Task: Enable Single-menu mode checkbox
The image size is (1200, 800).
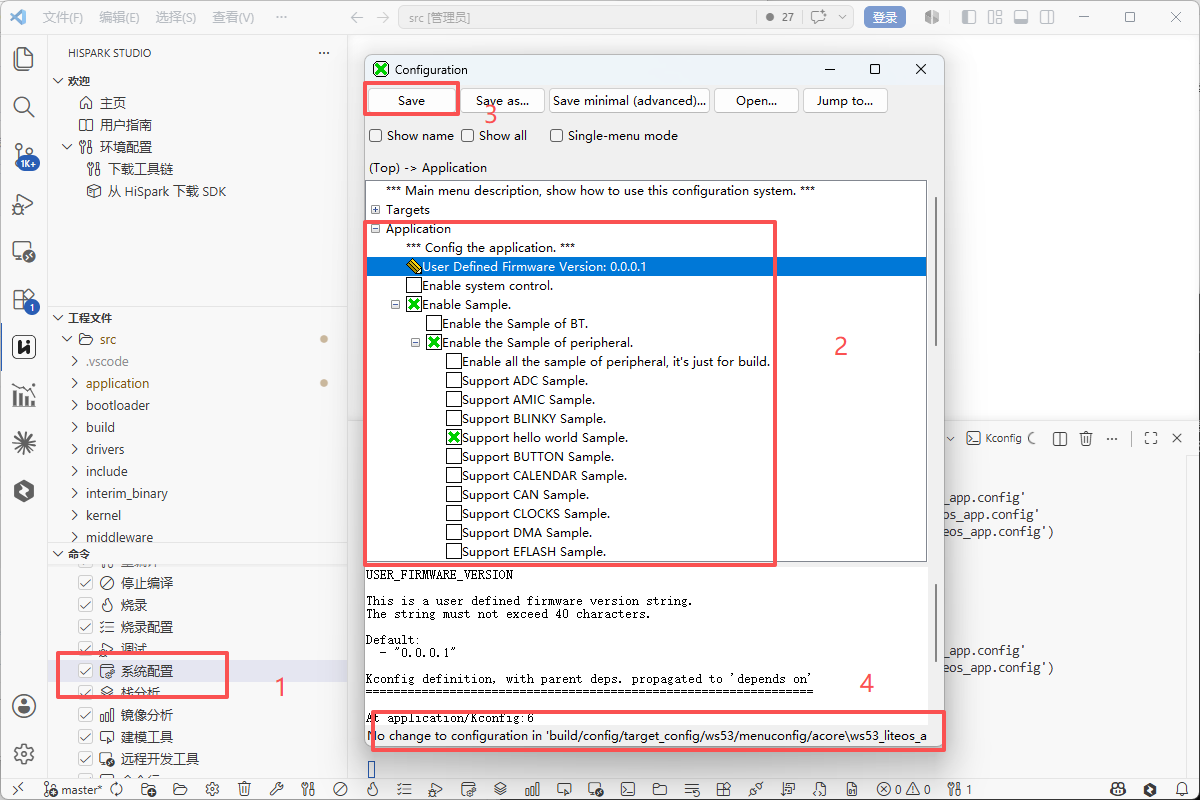Action: (557, 136)
